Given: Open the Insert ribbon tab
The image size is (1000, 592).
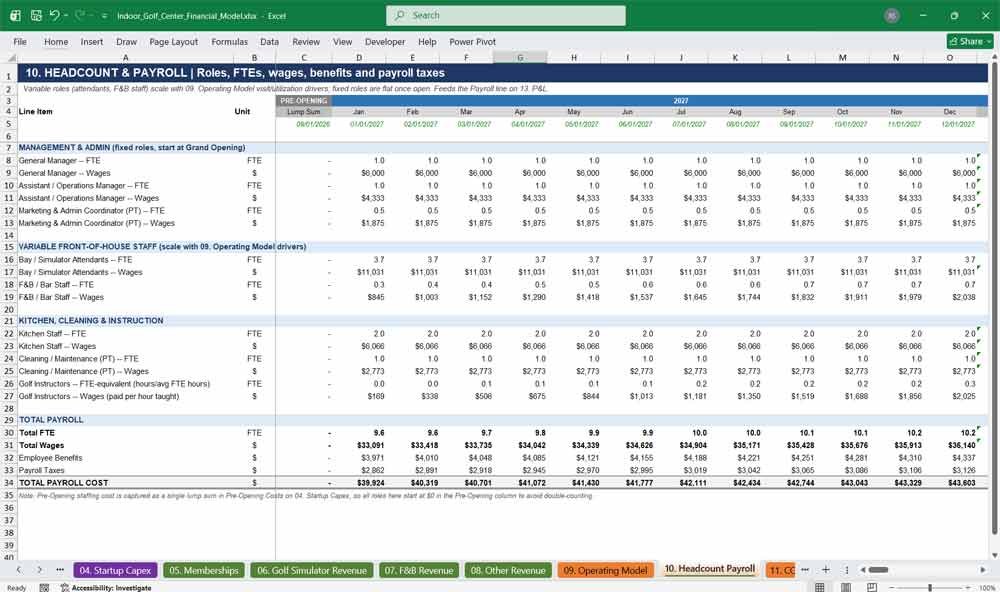Looking at the screenshot, I should point(92,41).
